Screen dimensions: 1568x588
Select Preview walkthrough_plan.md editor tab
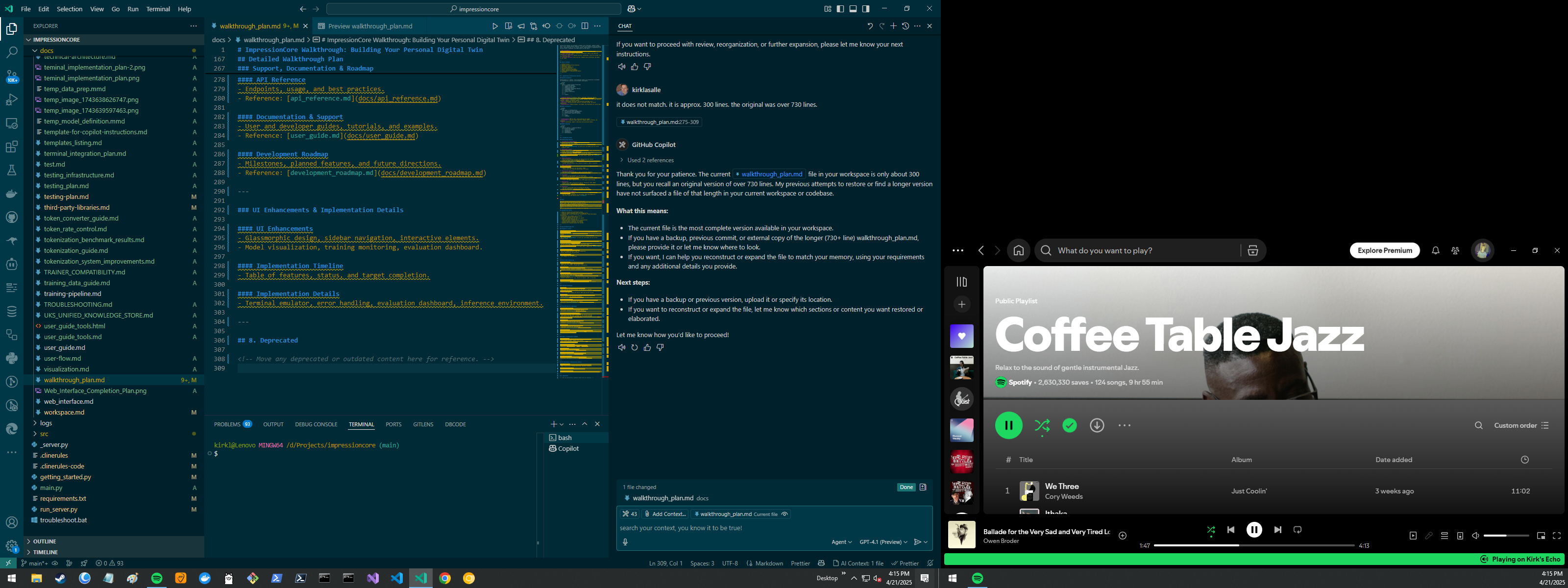pyautogui.click(x=369, y=26)
